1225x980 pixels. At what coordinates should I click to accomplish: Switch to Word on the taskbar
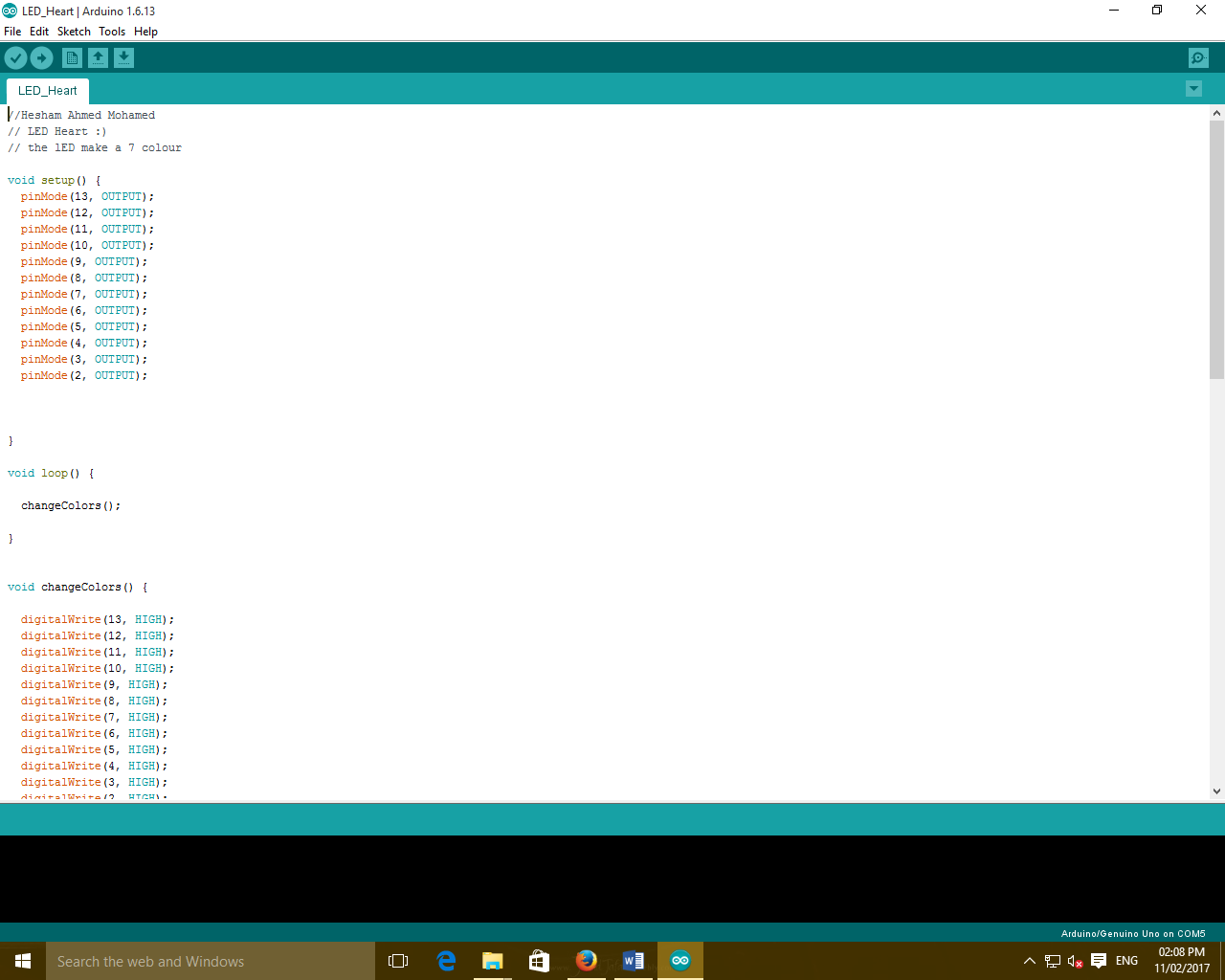[x=634, y=961]
